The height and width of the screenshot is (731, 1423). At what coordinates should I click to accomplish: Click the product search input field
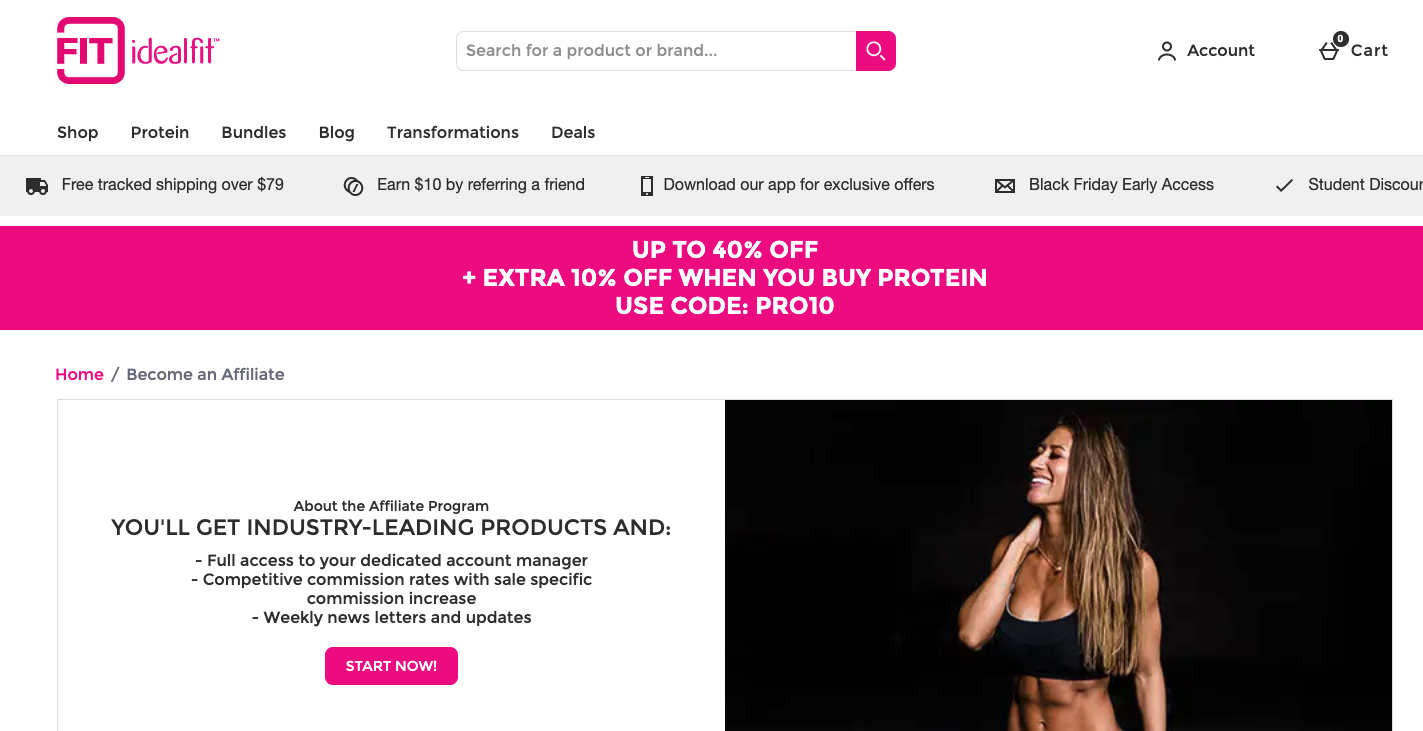coord(656,51)
